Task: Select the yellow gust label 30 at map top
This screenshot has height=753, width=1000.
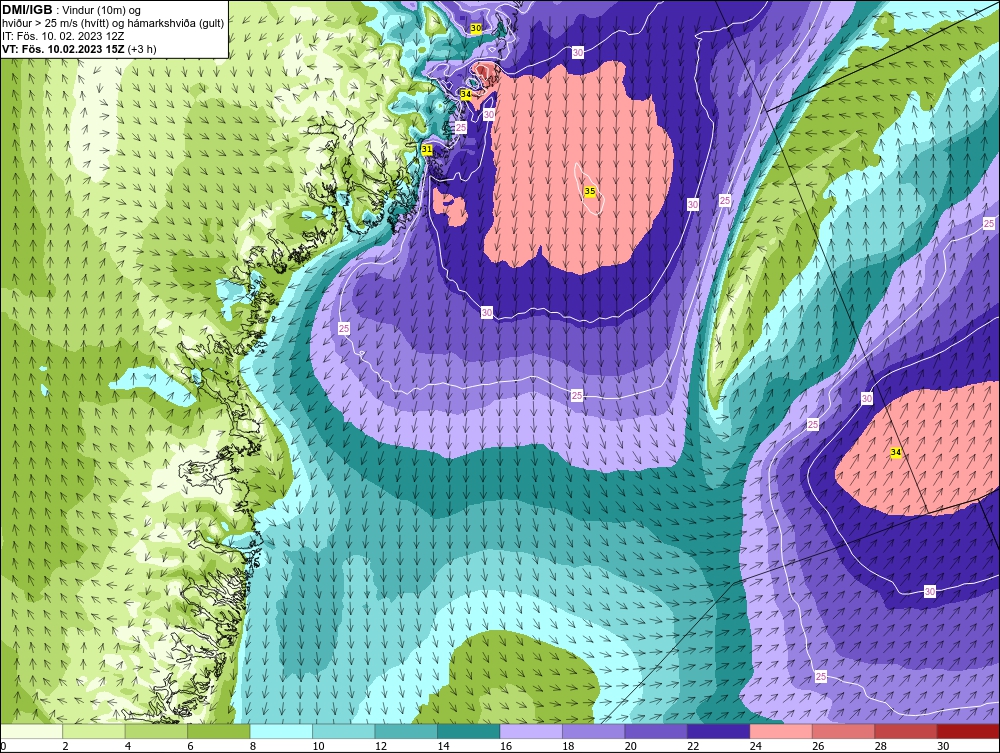Action: point(476,28)
